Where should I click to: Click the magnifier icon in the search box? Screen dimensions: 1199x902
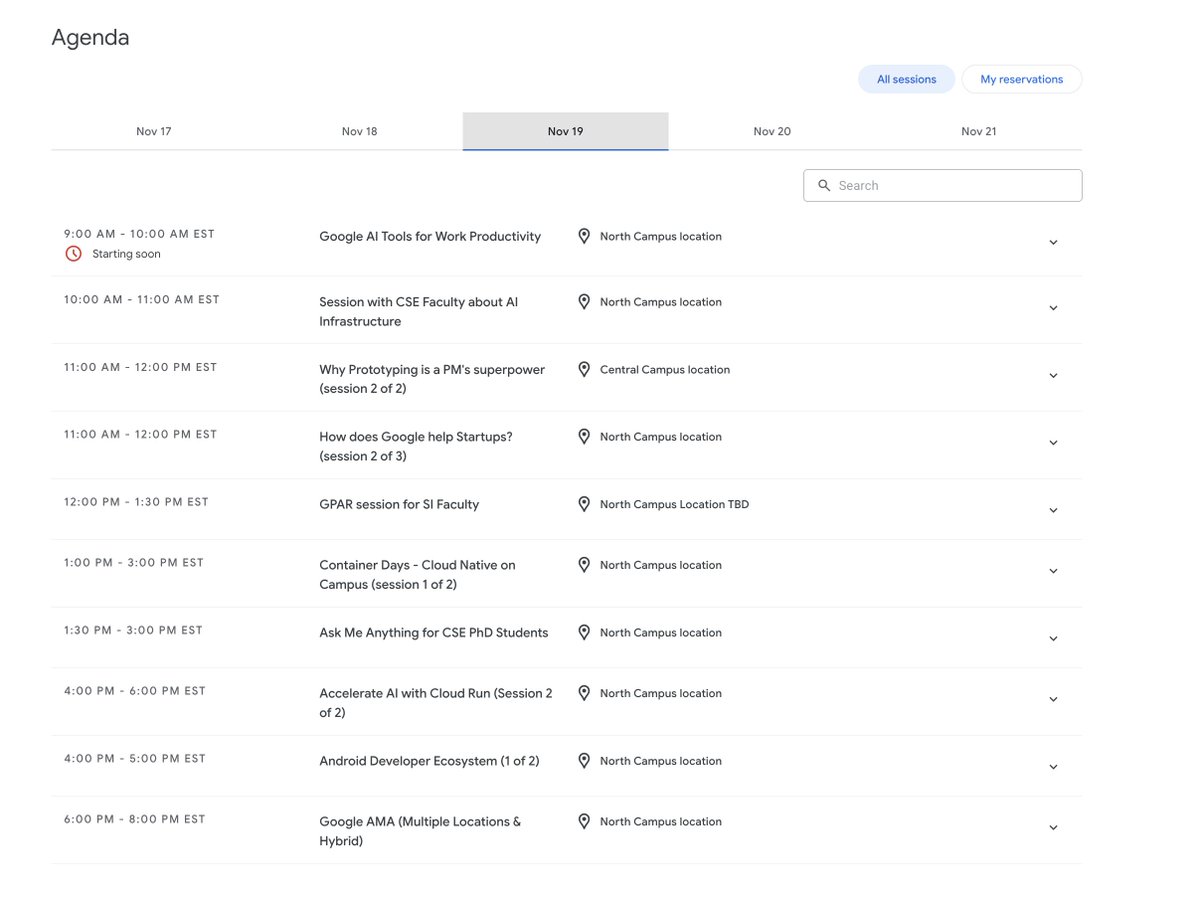(x=824, y=186)
